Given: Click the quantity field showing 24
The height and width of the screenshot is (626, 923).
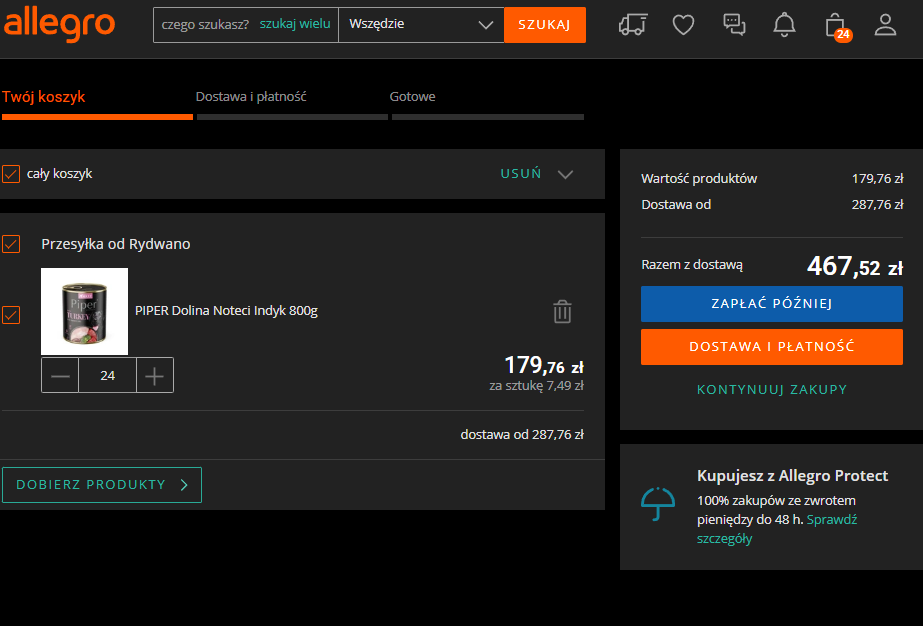Looking at the screenshot, I should 107,375.
